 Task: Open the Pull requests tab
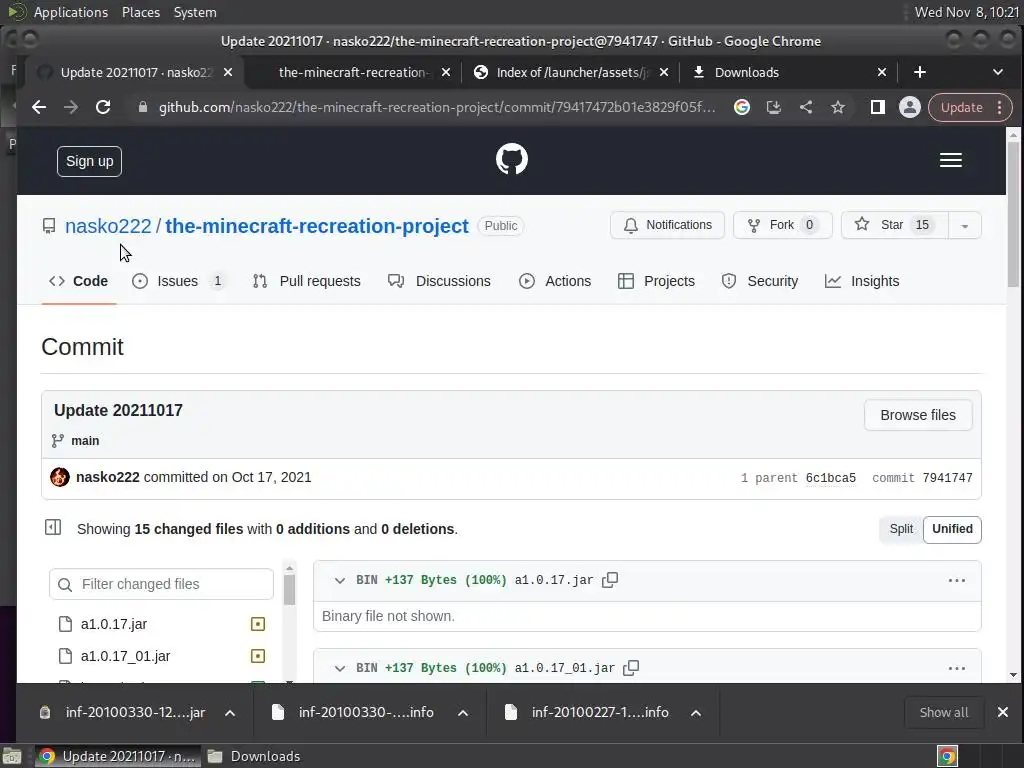click(x=306, y=281)
